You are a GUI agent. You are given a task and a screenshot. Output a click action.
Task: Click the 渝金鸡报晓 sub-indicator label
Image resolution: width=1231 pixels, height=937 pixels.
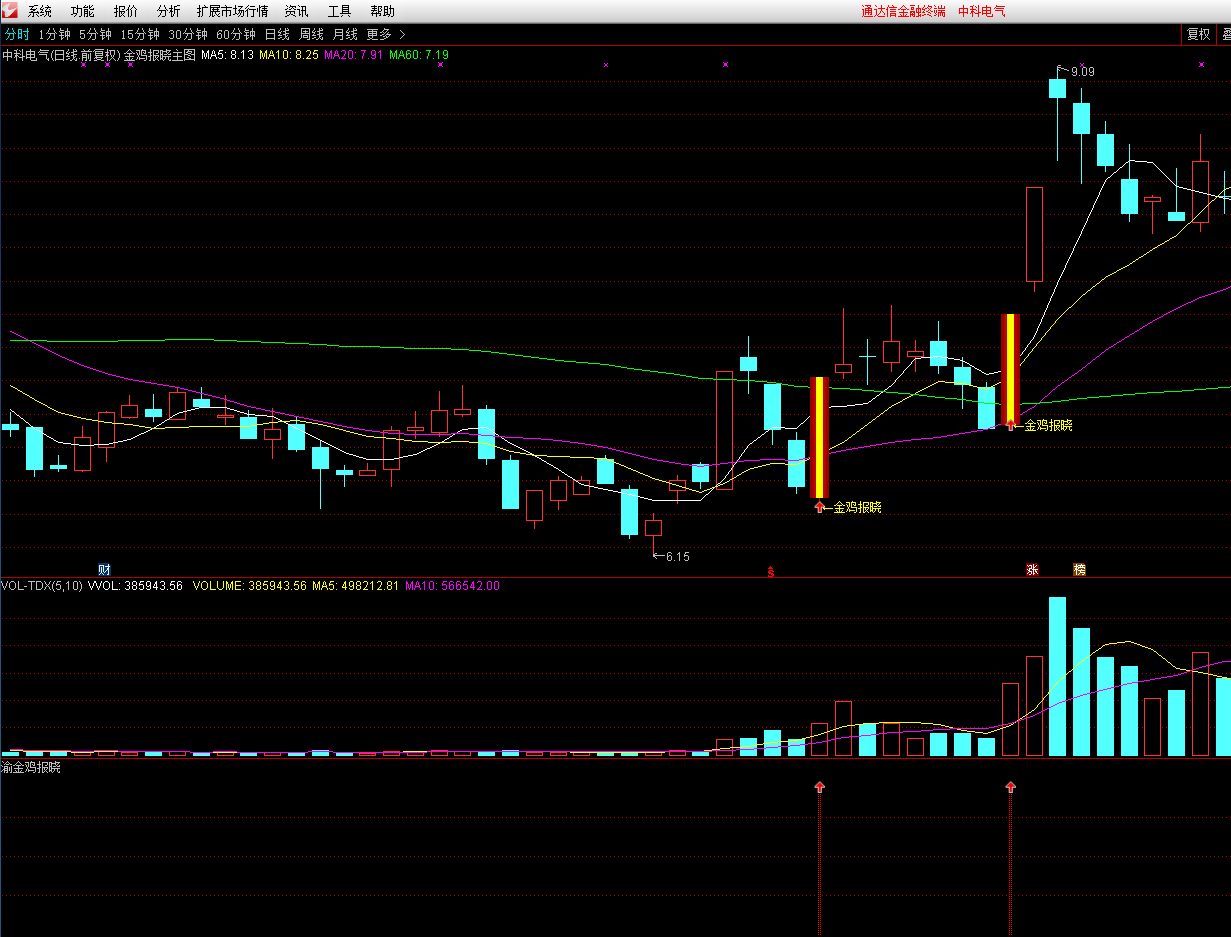coord(31,768)
